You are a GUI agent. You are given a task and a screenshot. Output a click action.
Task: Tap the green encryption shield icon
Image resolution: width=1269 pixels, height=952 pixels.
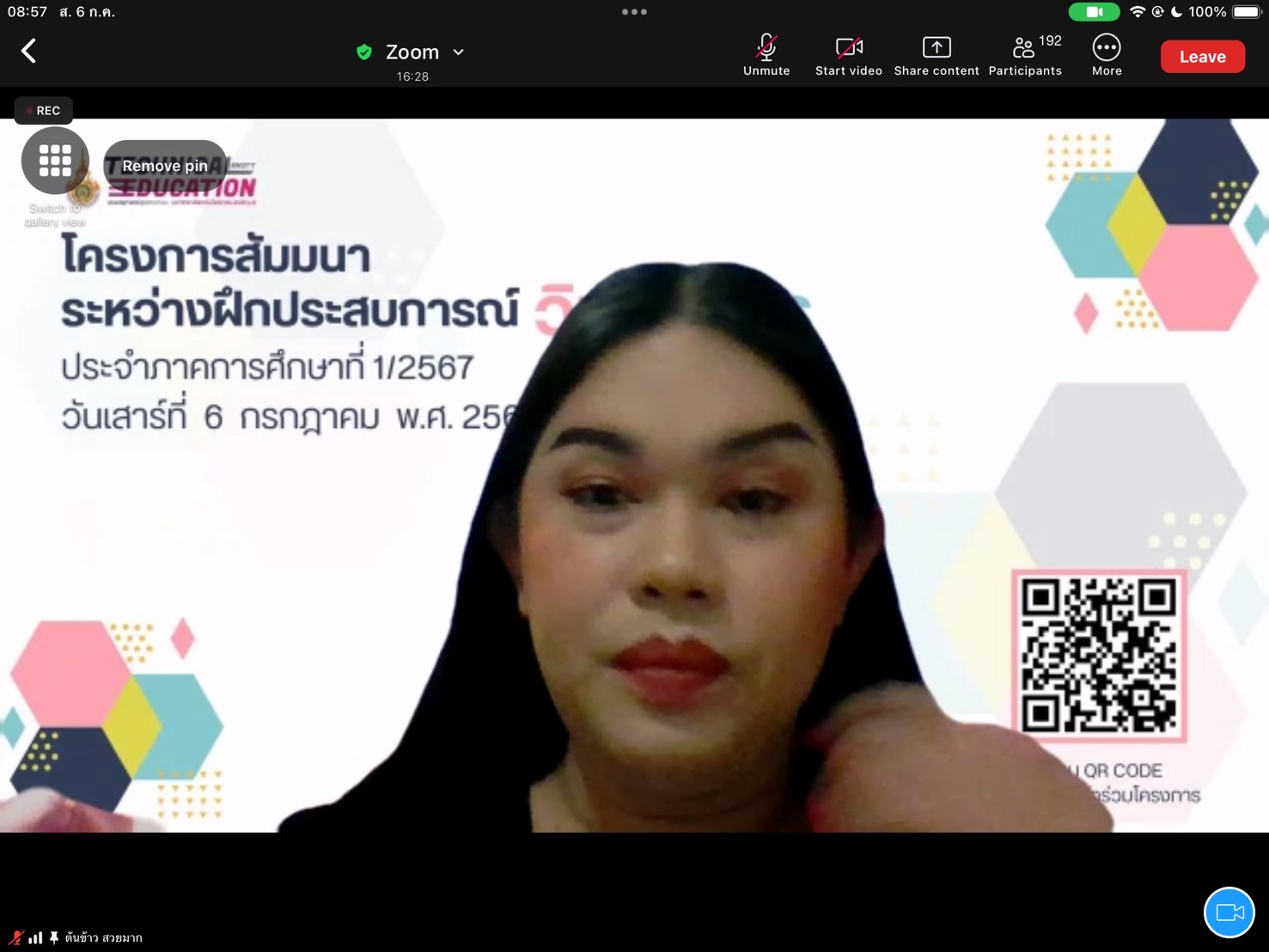[x=364, y=52]
